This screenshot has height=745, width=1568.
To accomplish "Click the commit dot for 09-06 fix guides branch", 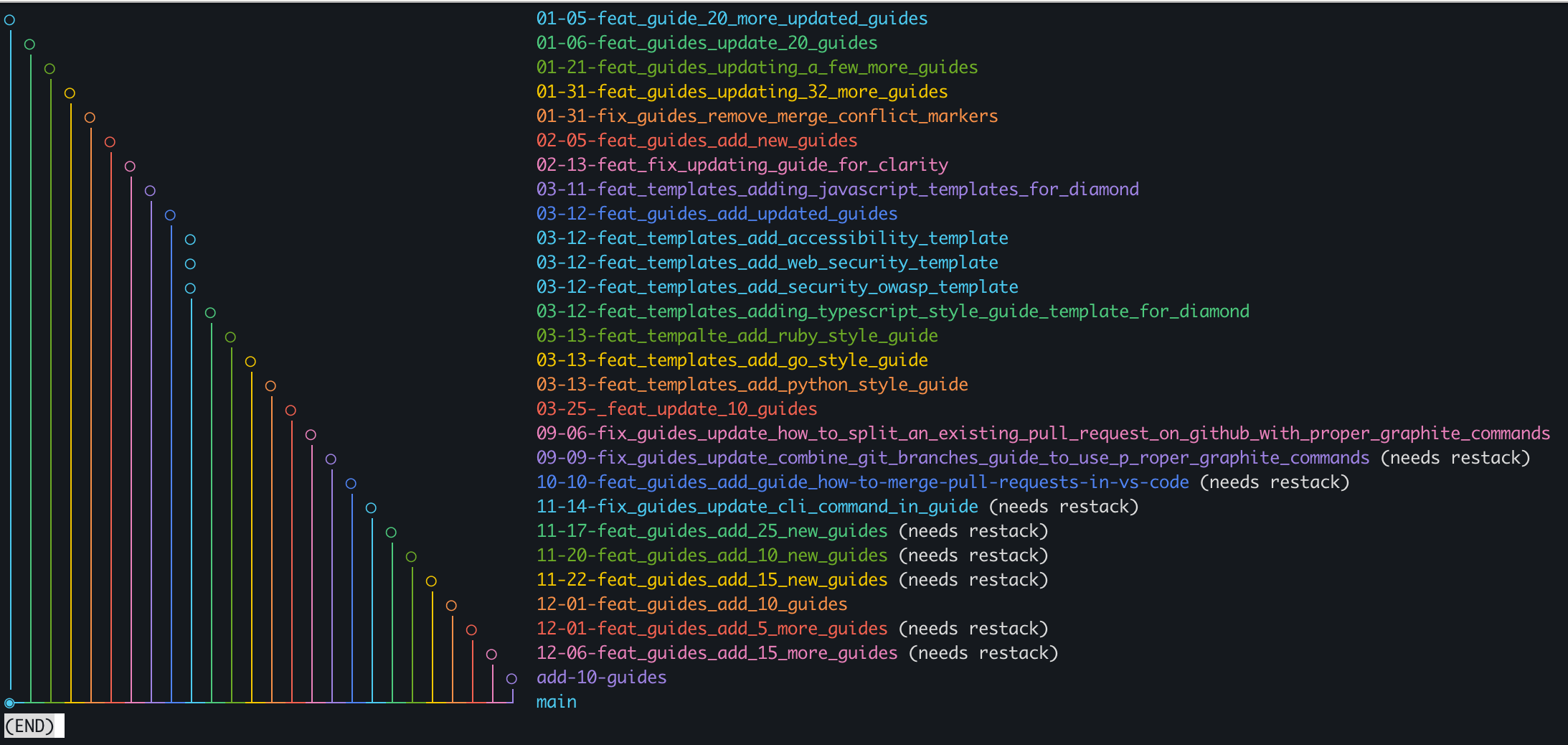I will click(x=311, y=434).
